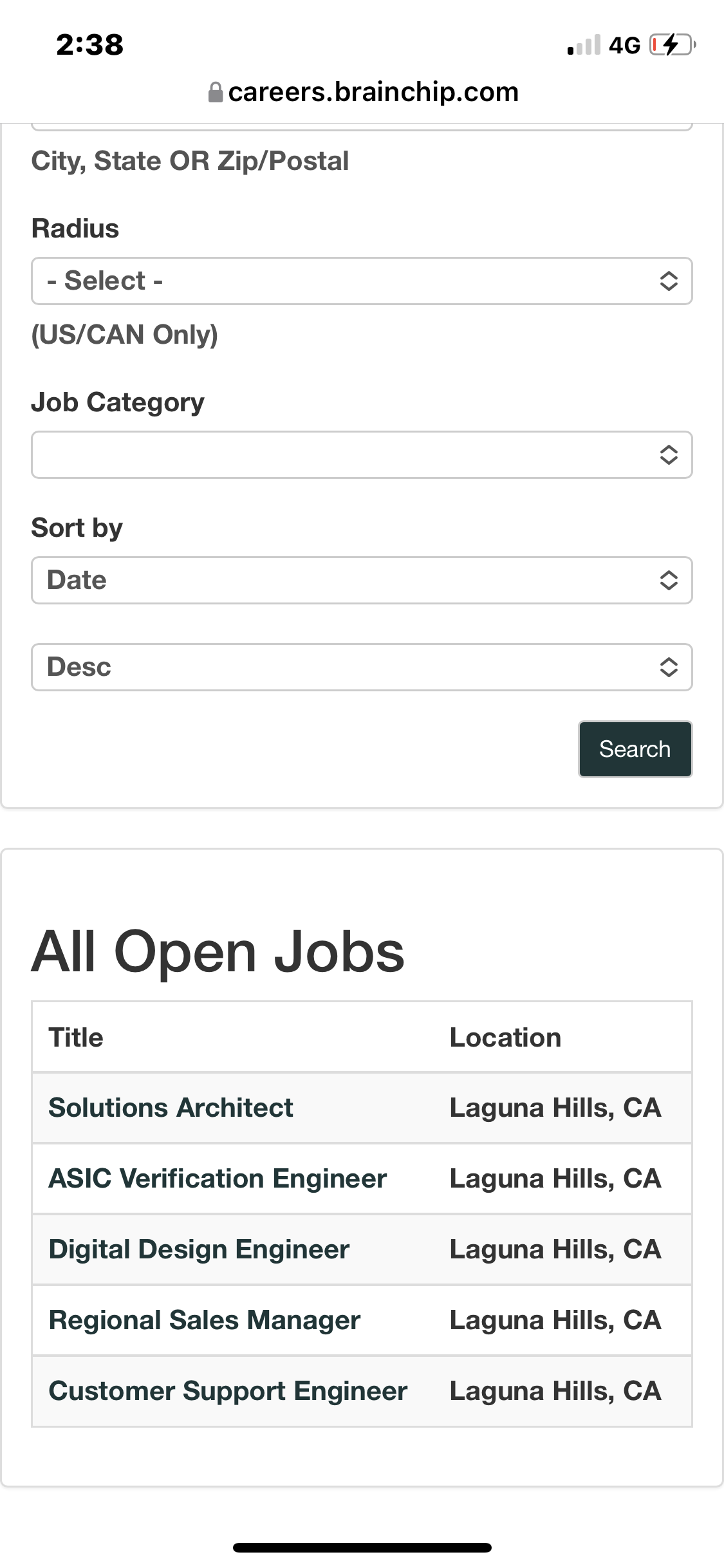
Task: Tap the Title column header
Action: pyautogui.click(x=76, y=1038)
